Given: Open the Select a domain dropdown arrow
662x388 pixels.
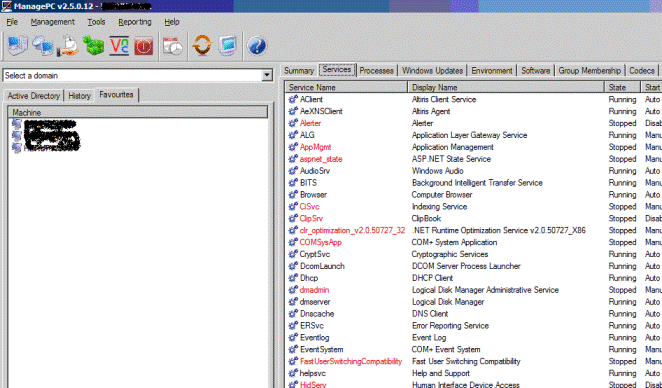Looking at the screenshot, I should tap(267, 76).
